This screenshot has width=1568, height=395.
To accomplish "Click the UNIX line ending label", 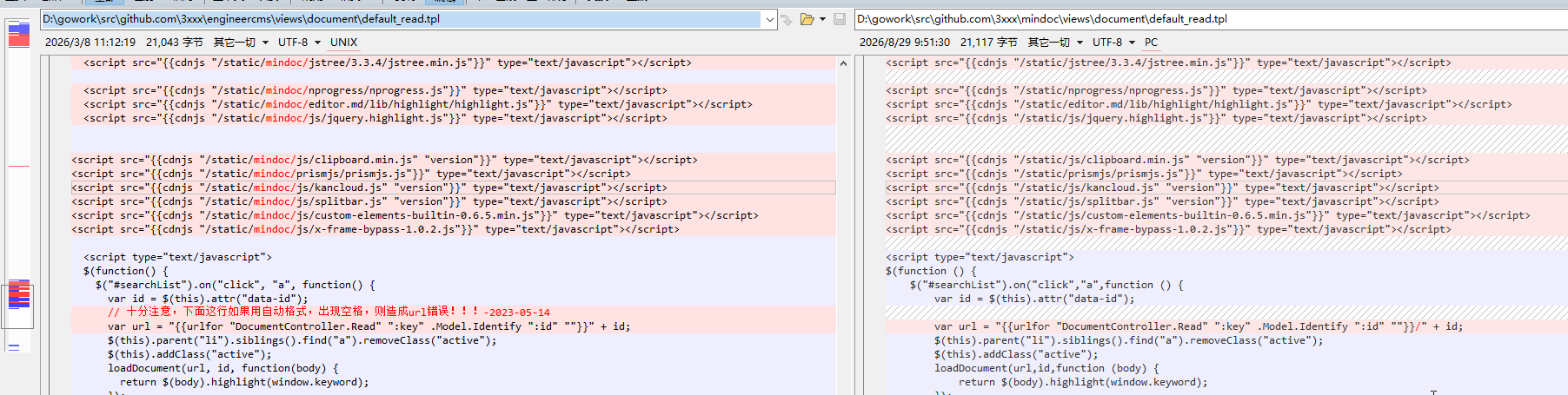I will coord(343,43).
